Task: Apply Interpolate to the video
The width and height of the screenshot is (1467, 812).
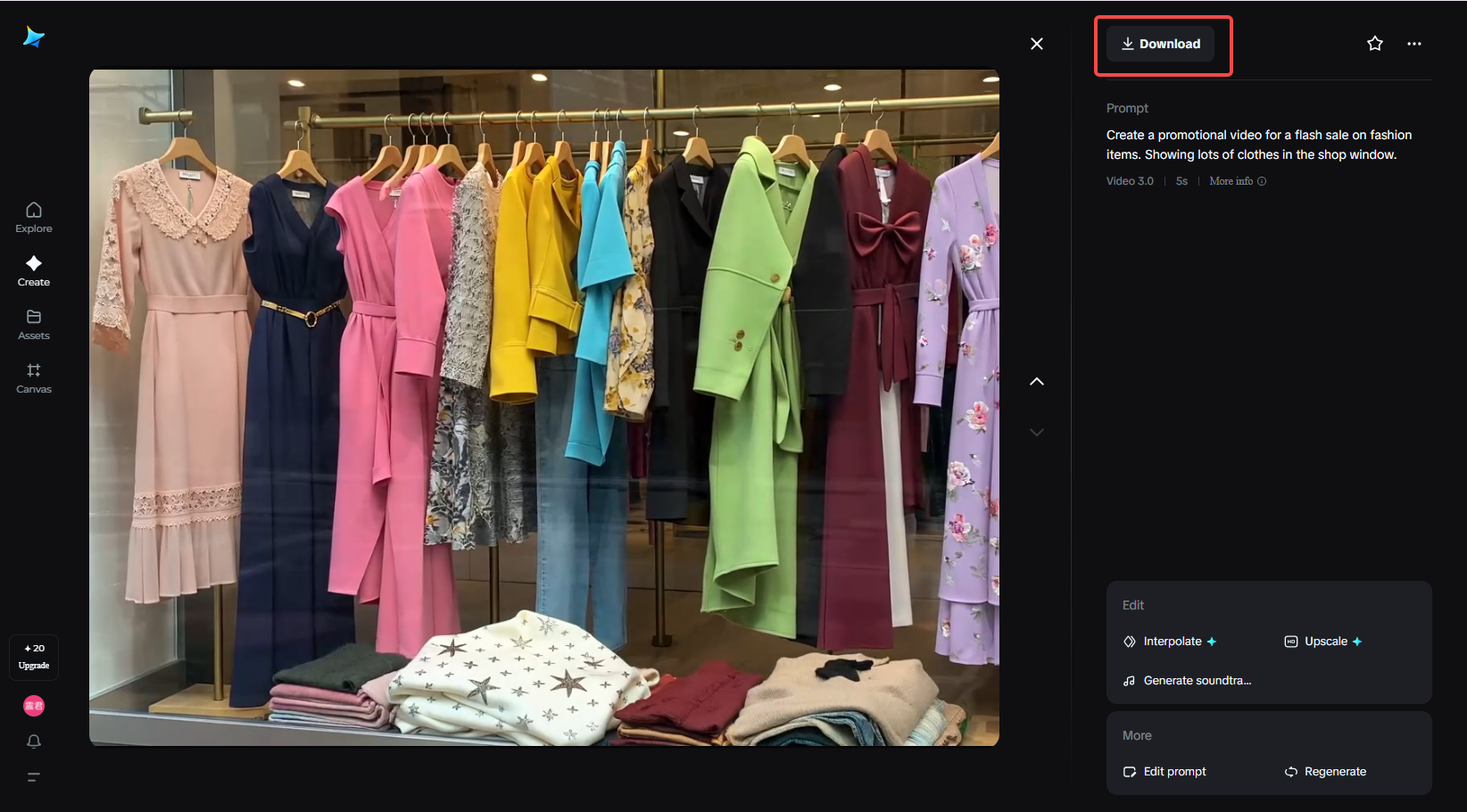Action: (1170, 642)
